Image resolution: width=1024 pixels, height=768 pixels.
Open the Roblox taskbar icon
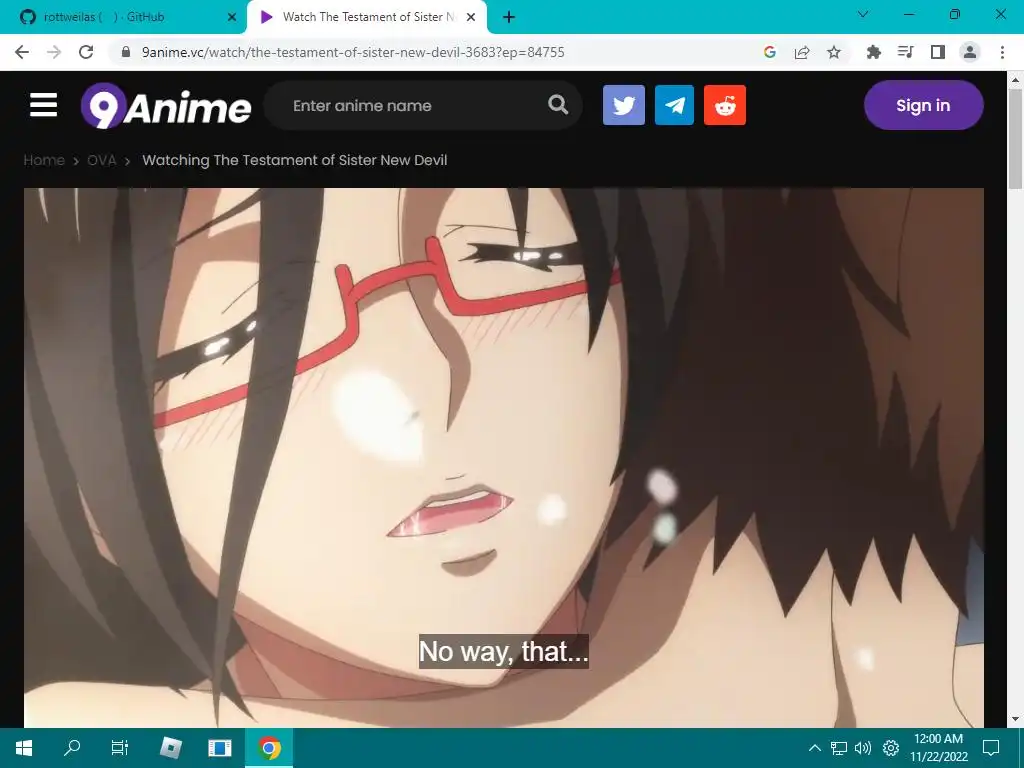171,748
